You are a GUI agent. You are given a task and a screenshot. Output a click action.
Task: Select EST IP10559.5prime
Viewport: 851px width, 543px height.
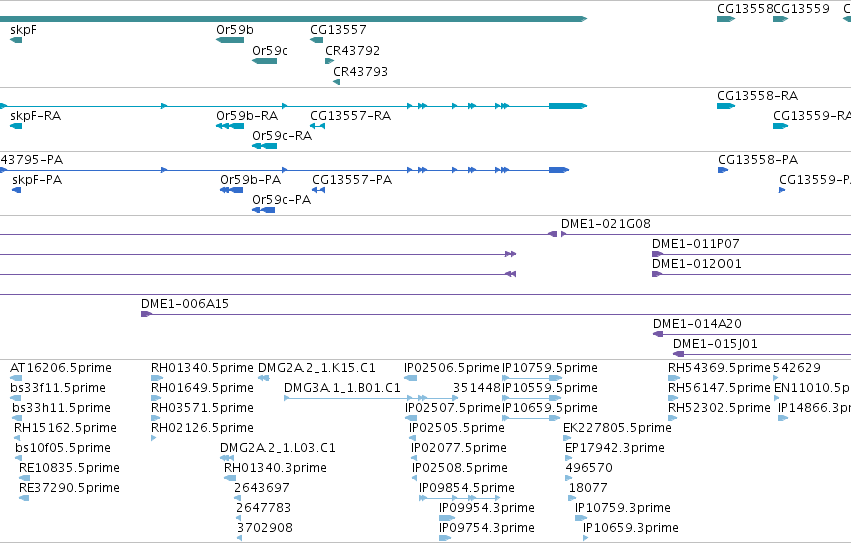(x=531, y=398)
